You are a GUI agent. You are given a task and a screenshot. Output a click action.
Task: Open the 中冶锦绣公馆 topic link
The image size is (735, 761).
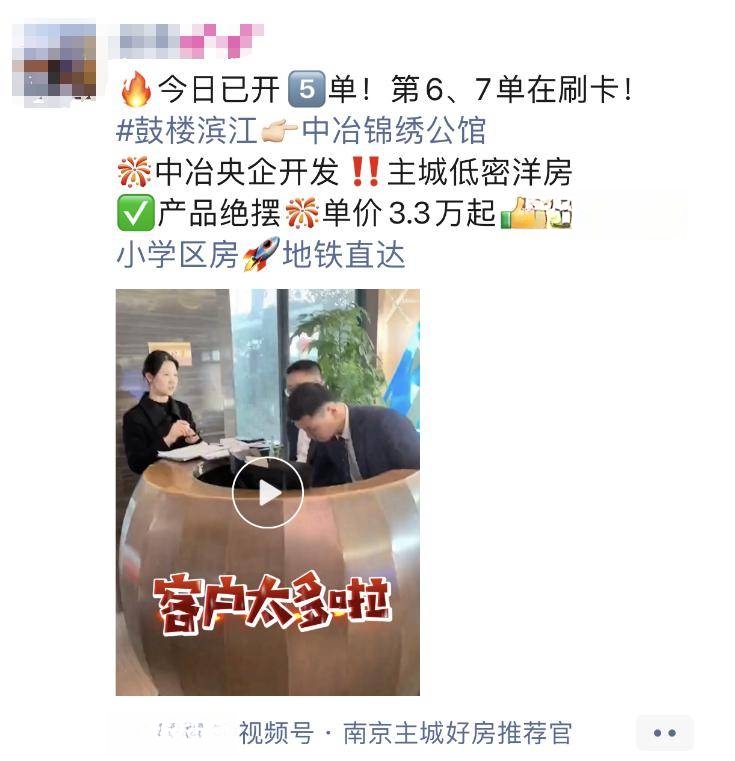point(394,131)
